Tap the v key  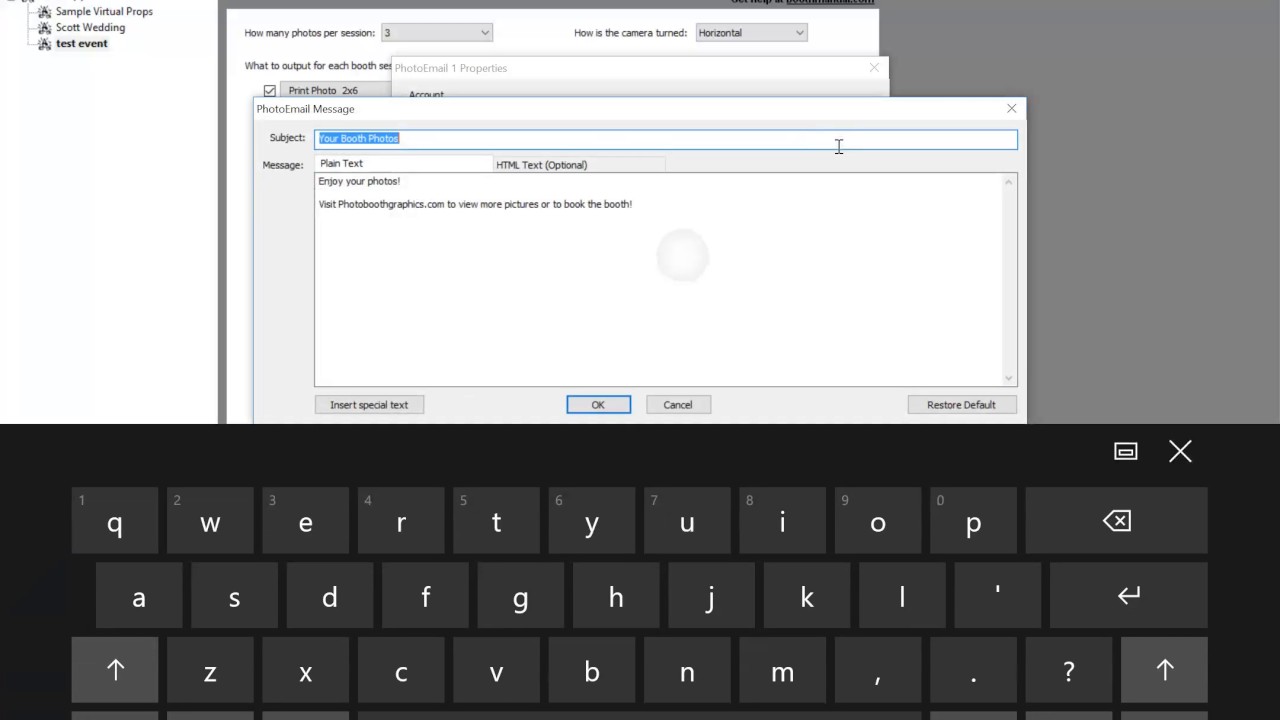tap(497, 671)
